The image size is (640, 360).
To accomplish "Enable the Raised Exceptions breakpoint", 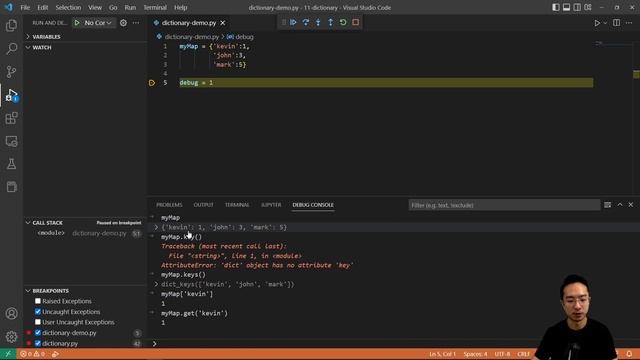I will (38, 301).
